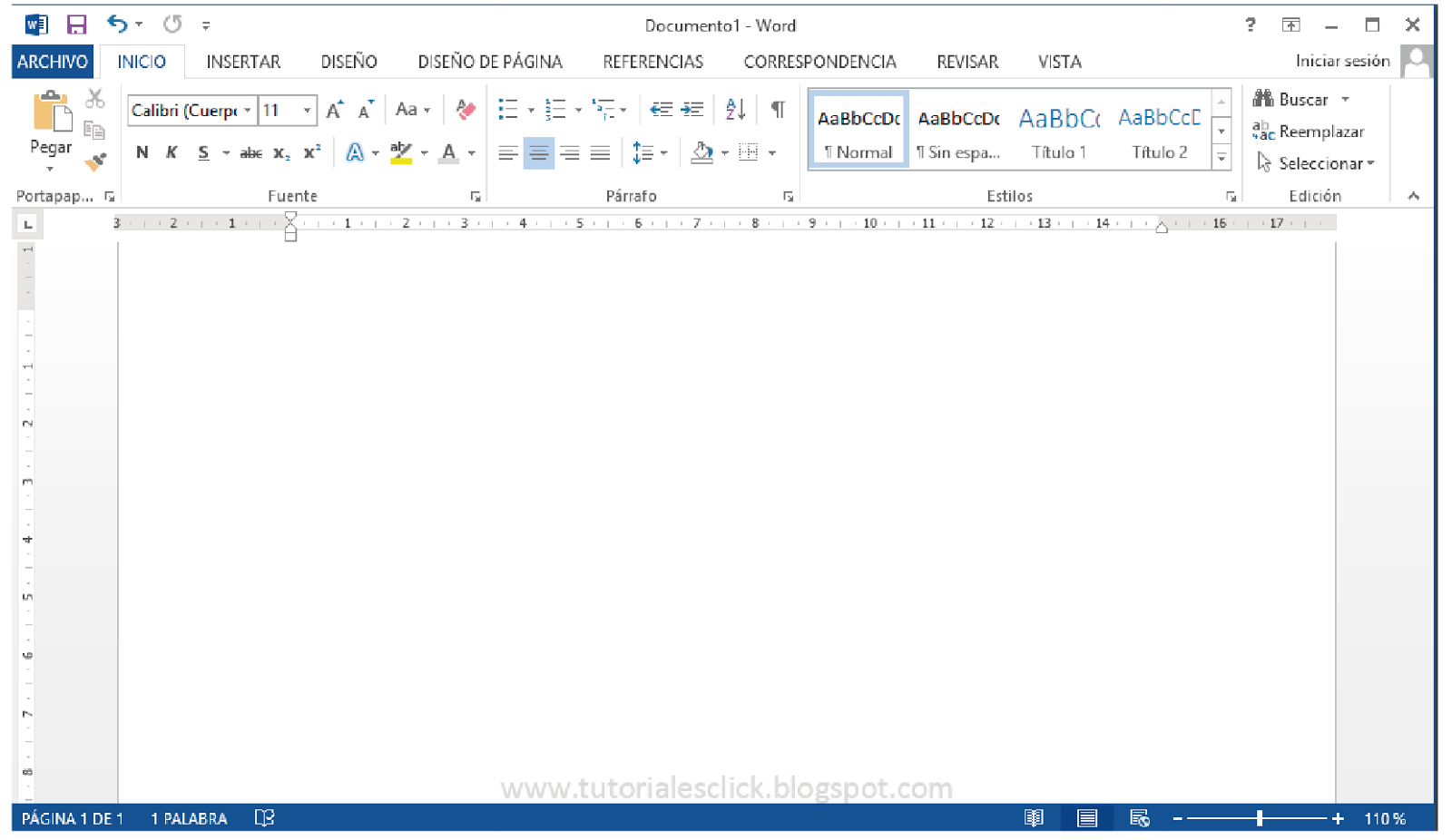Toggle strikethrough on the abc icon
Screen dimensions: 1452x840
(250, 152)
